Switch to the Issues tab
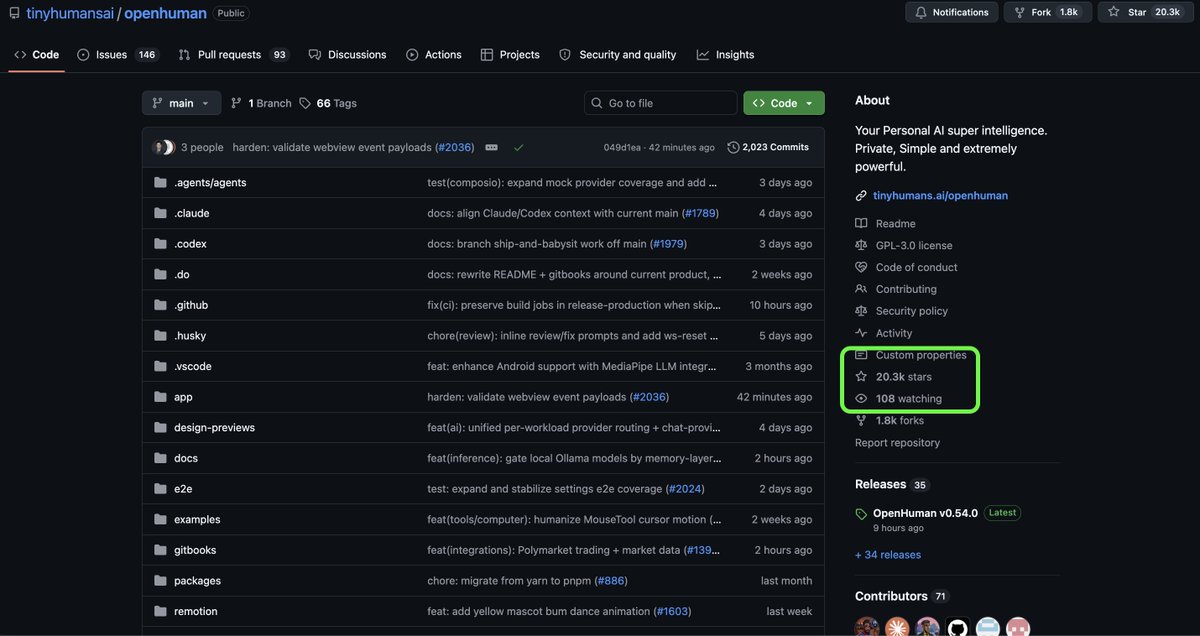This screenshot has height=636, width=1200. (x=118, y=55)
